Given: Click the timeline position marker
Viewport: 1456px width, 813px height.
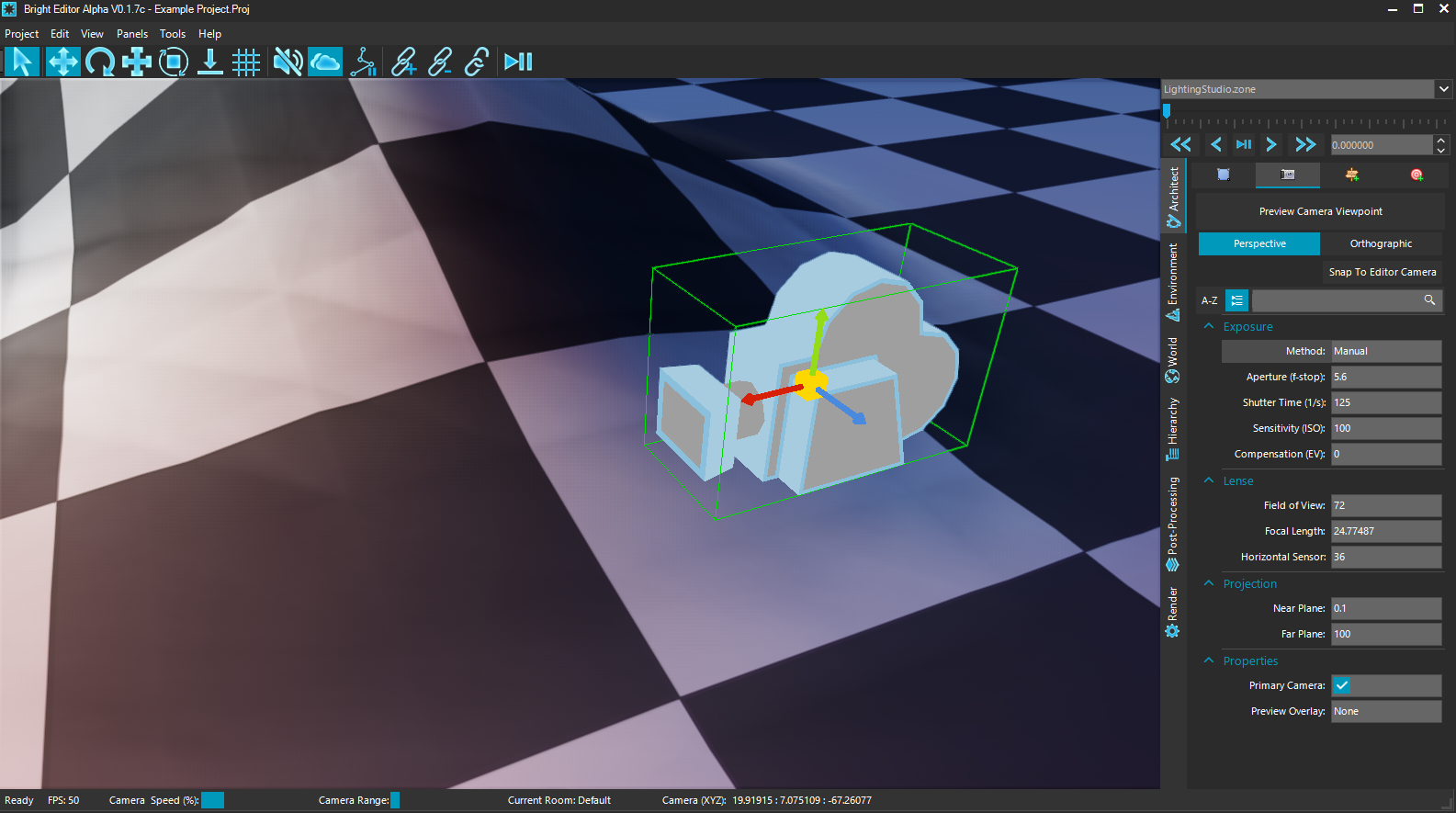Looking at the screenshot, I should [1167, 111].
